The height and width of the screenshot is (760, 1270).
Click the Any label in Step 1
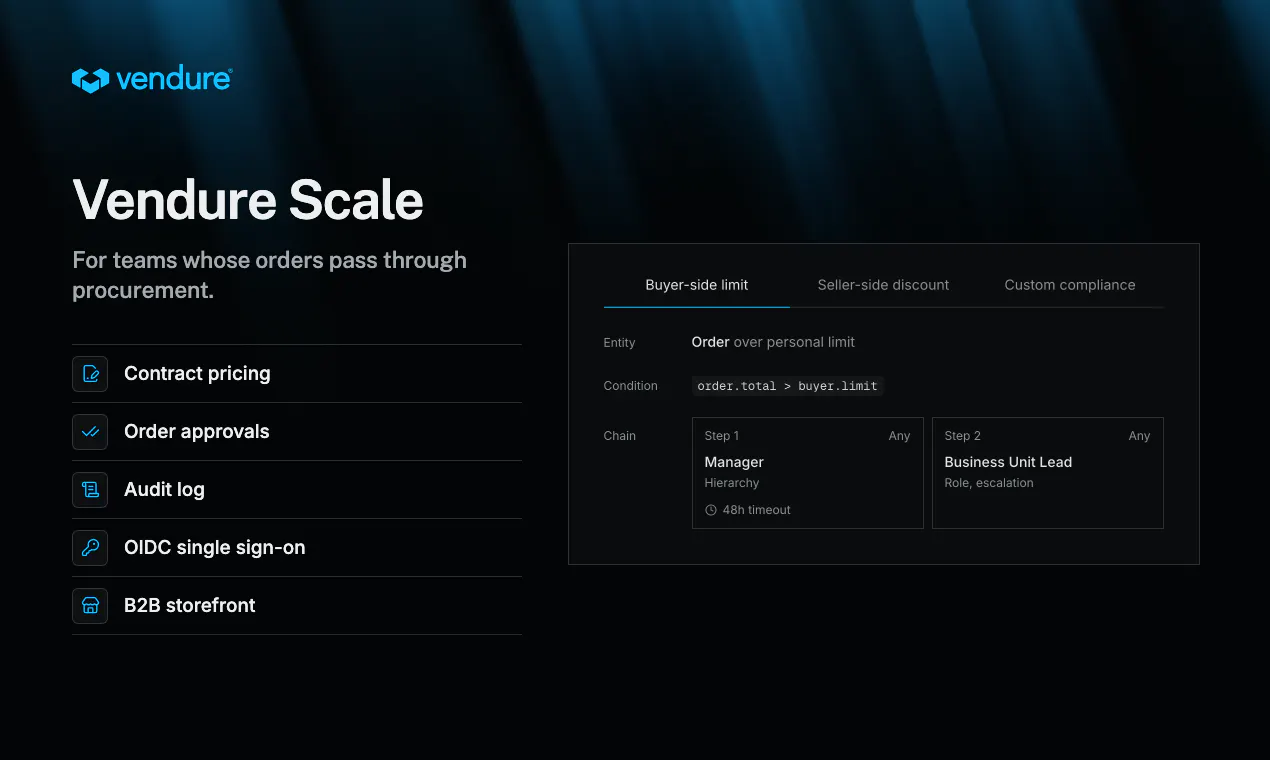click(899, 436)
